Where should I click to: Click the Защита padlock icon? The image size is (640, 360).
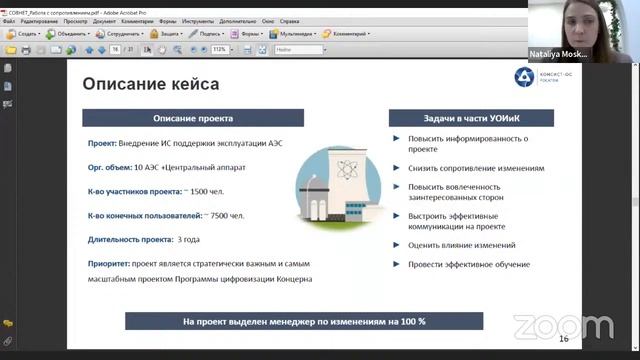[x=154, y=34]
